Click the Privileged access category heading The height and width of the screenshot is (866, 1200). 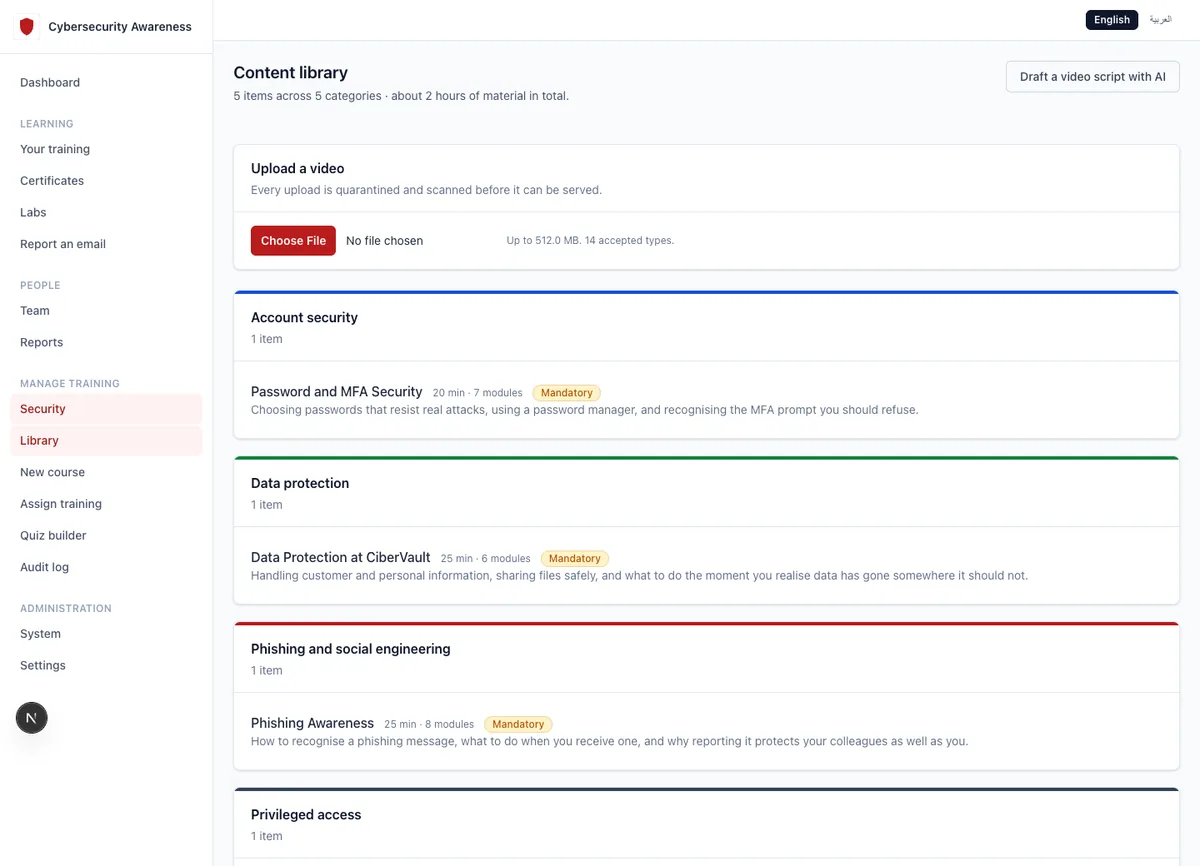point(306,814)
